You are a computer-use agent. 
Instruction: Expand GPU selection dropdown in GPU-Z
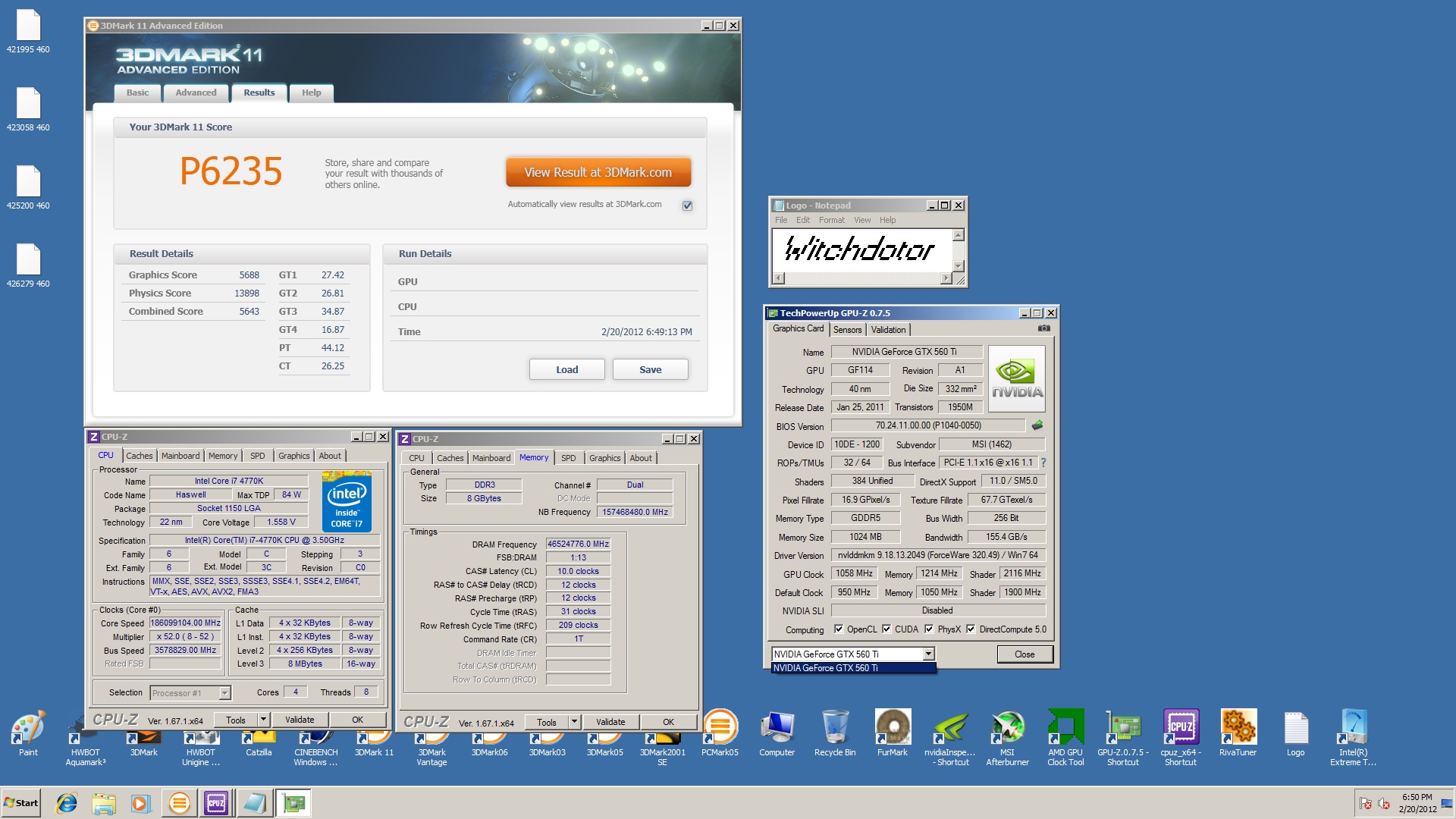click(x=928, y=654)
